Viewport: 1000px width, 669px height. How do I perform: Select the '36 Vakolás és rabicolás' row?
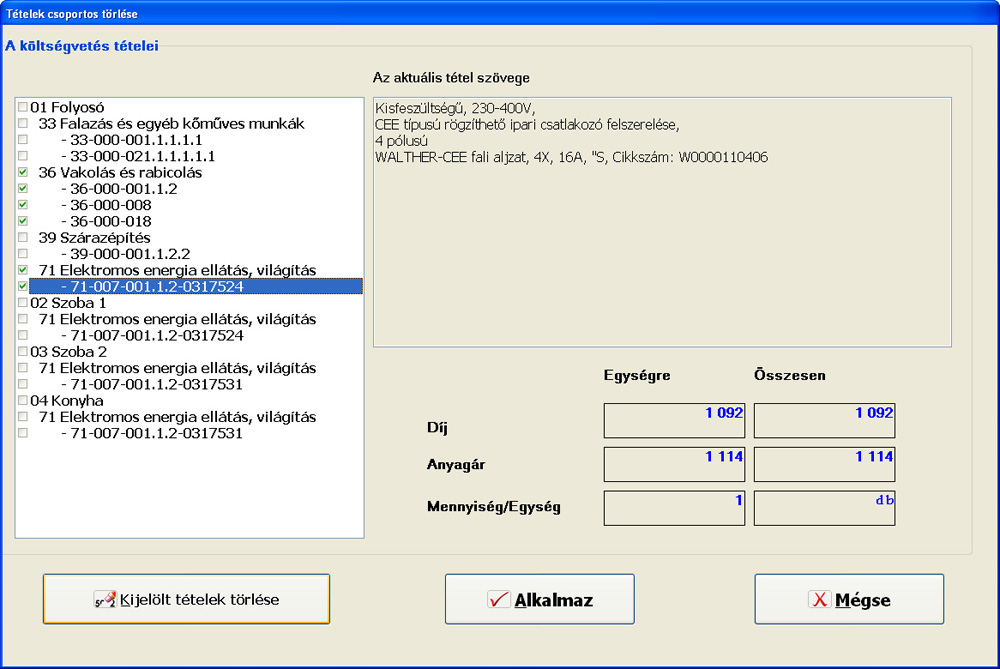pyautogui.click(x=120, y=173)
